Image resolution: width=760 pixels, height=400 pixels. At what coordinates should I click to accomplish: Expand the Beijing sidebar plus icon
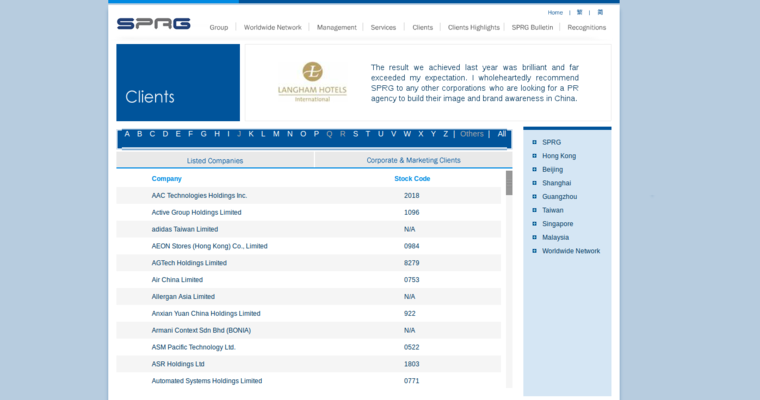tap(534, 169)
